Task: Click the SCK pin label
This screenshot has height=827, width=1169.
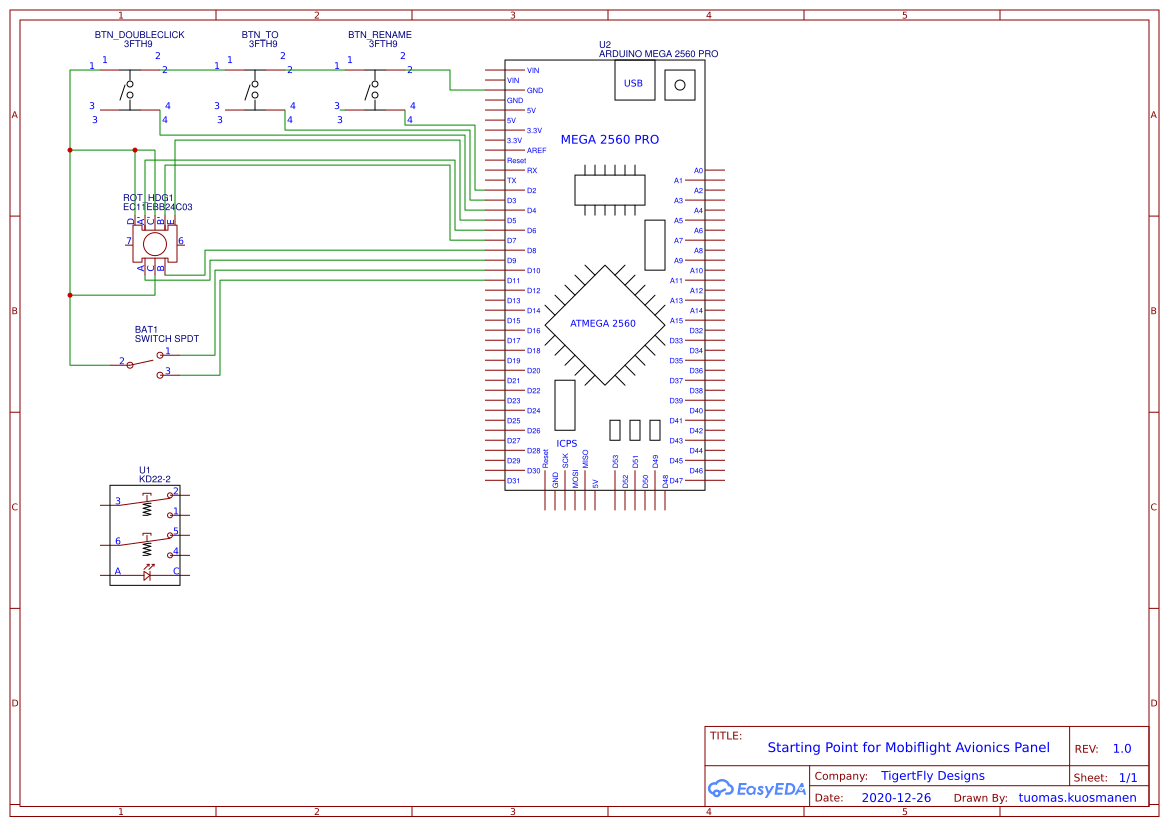Action: click(x=566, y=461)
